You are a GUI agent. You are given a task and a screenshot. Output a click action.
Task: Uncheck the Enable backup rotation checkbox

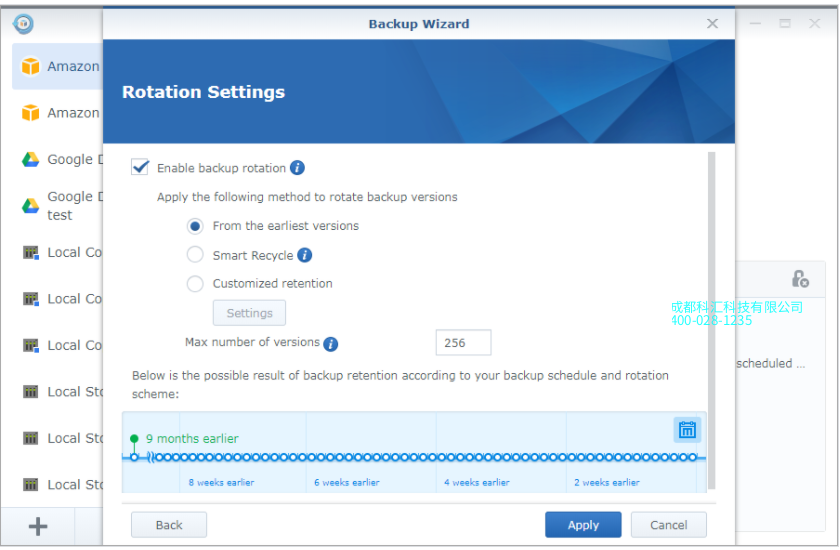[141, 168]
